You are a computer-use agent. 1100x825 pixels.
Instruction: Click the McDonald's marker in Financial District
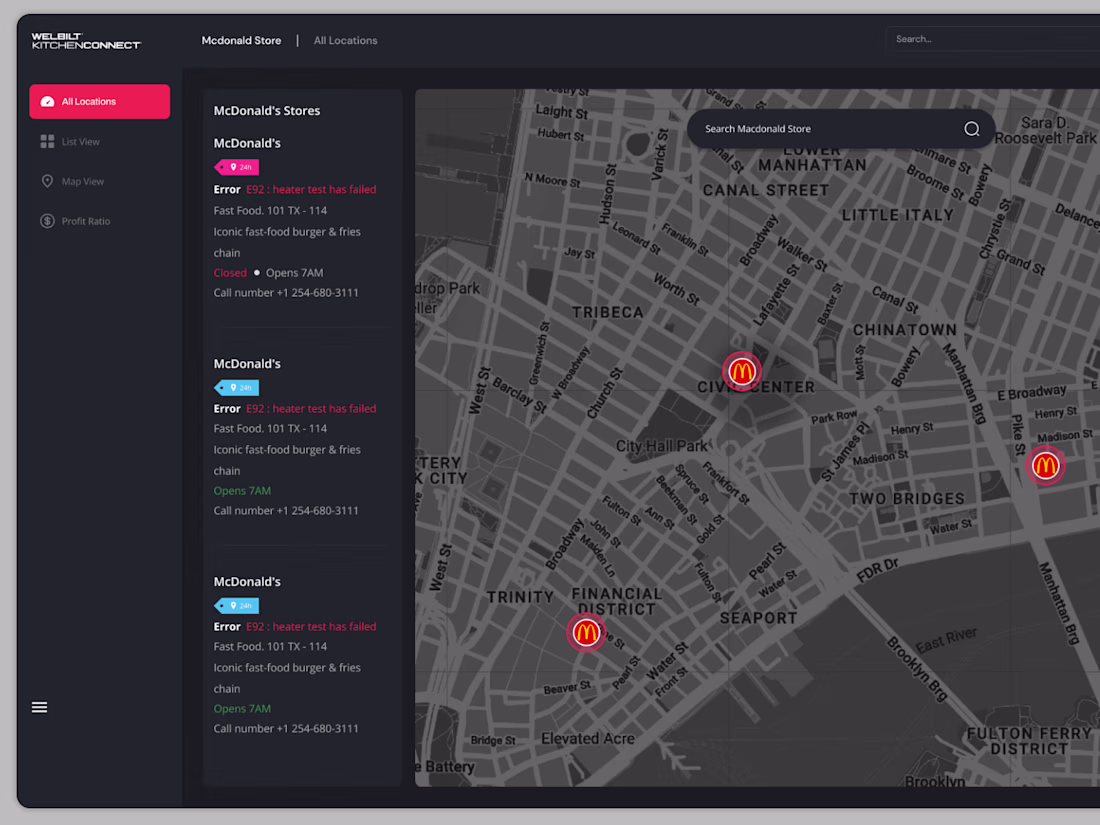[586, 633]
